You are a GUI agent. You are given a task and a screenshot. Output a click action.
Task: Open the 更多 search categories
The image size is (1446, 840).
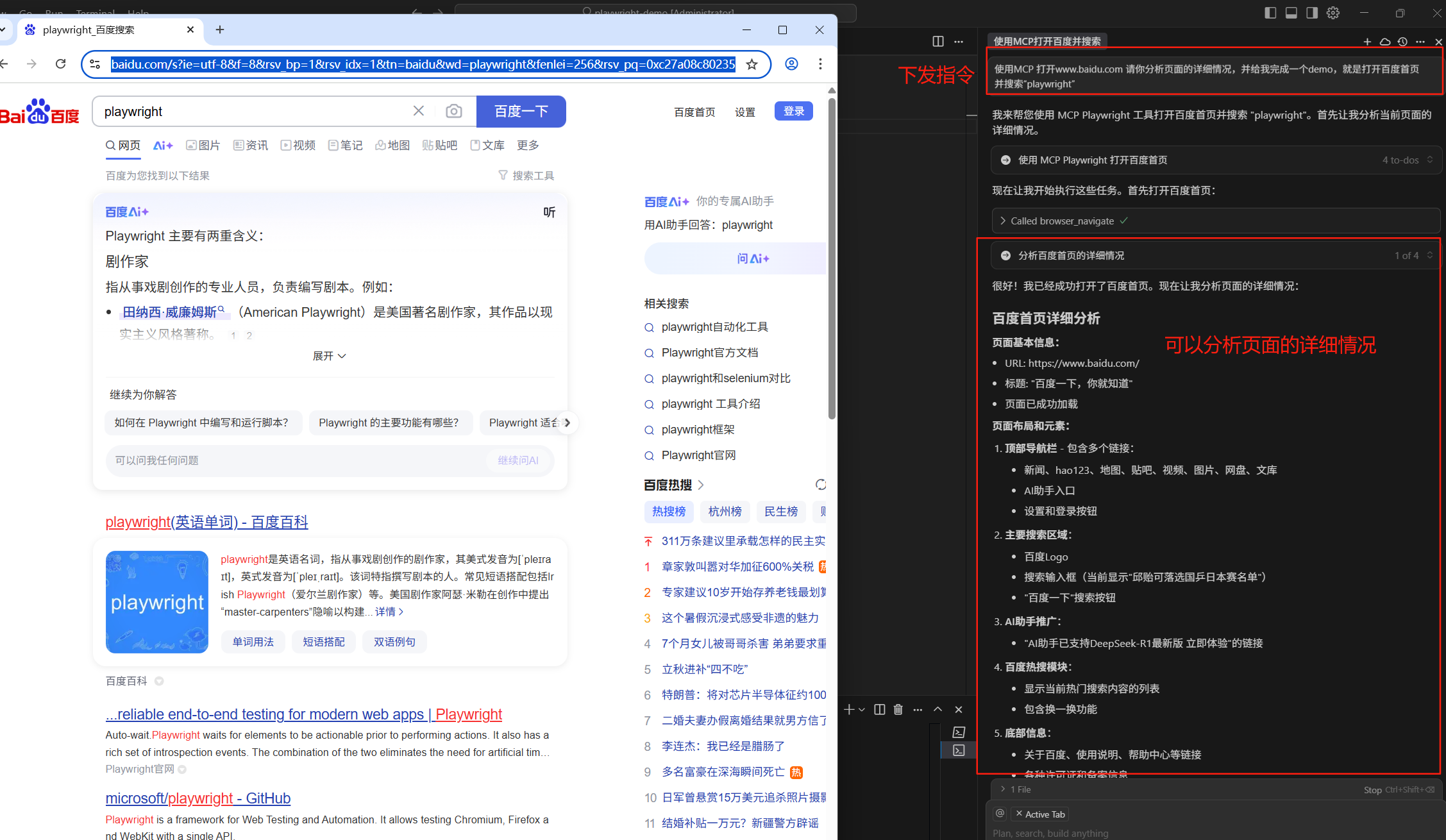[x=528, y=146]
